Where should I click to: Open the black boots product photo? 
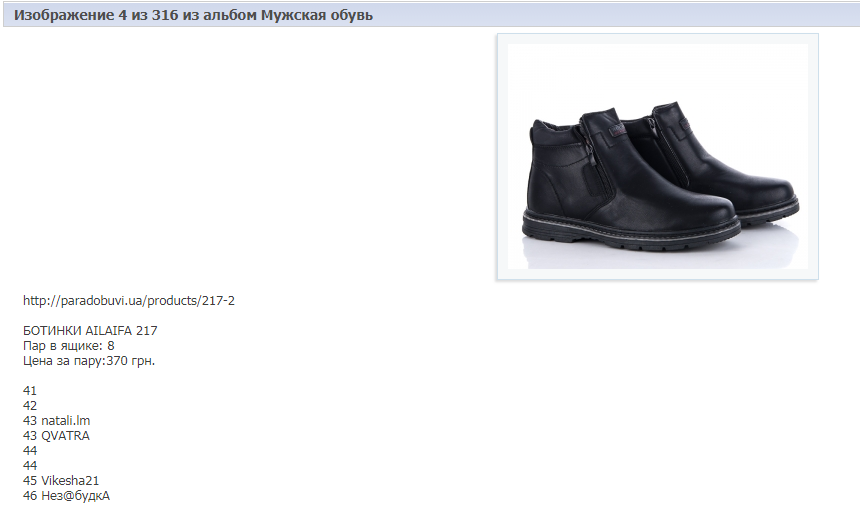tap(658, 156)
